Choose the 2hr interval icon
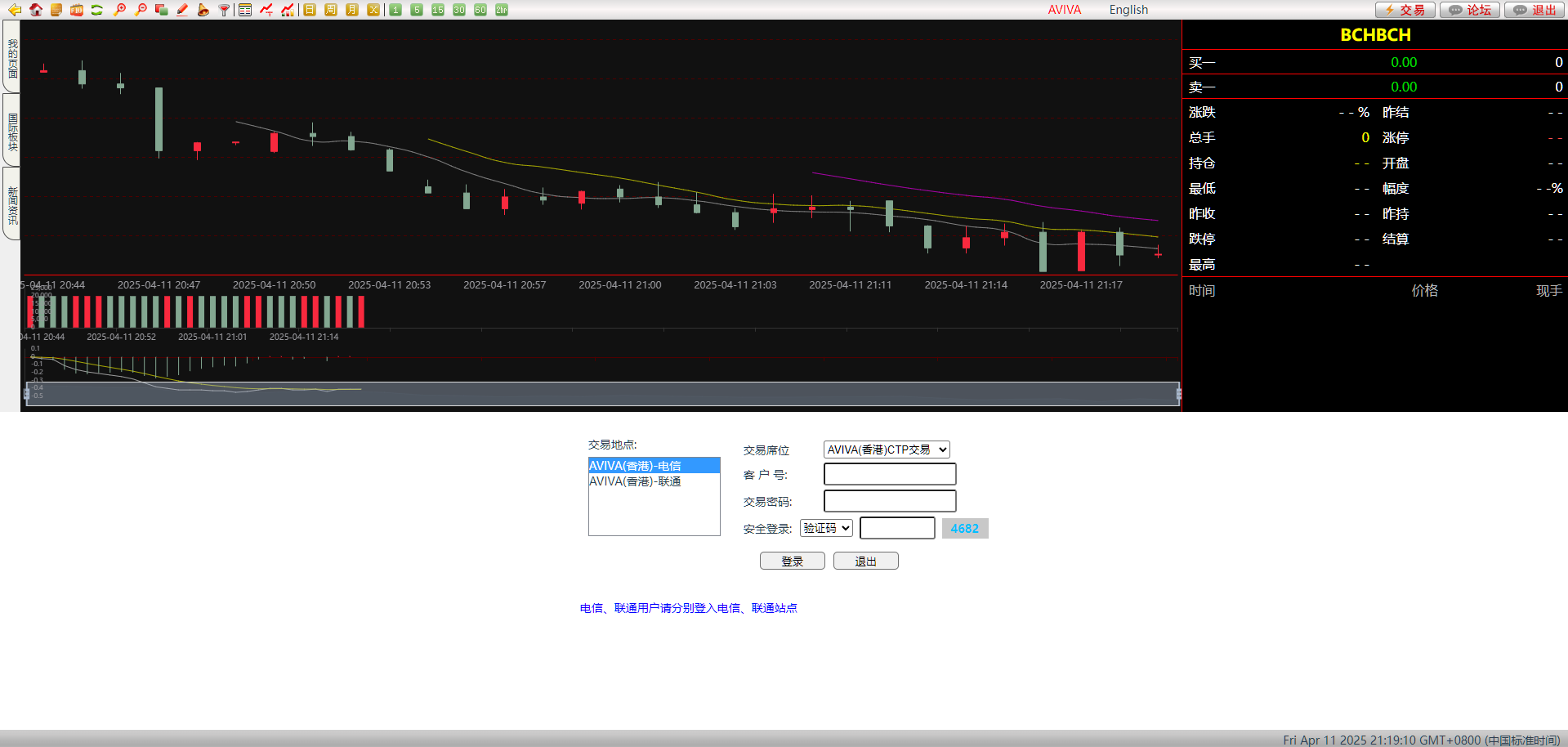This screenshot has height=747, width=1568. [x=502, y=10]
